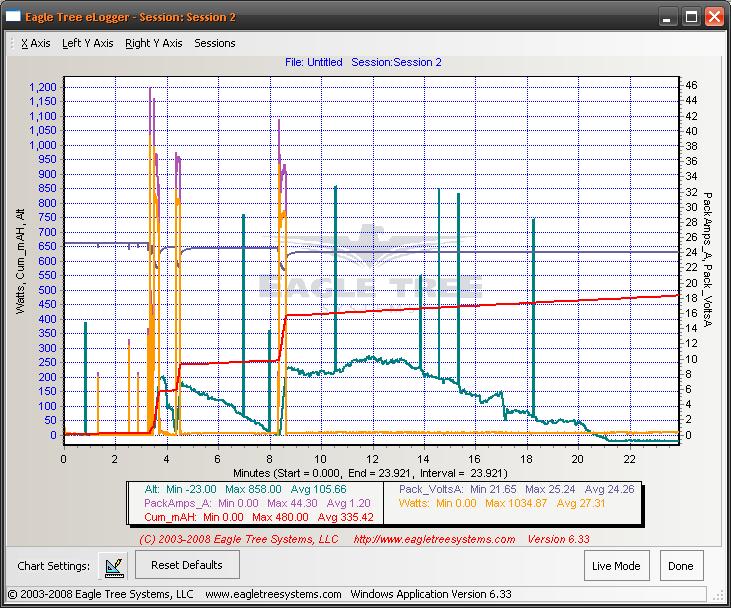The height and width of the screenshot is (608, 731).
Task: Click the 22 tick on minutes axis
Action: pyautogui.click(x=629, y=459)
